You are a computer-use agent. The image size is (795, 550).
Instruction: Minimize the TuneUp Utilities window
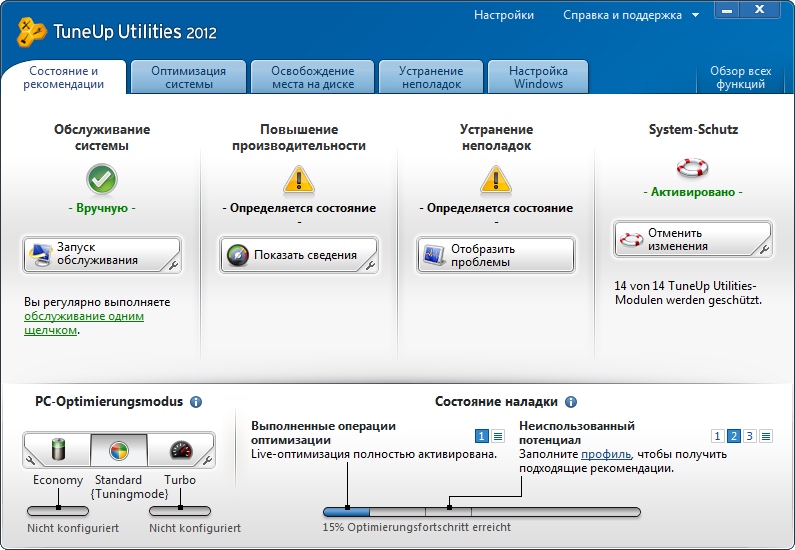pyautogui.click(x=727, y=10)
